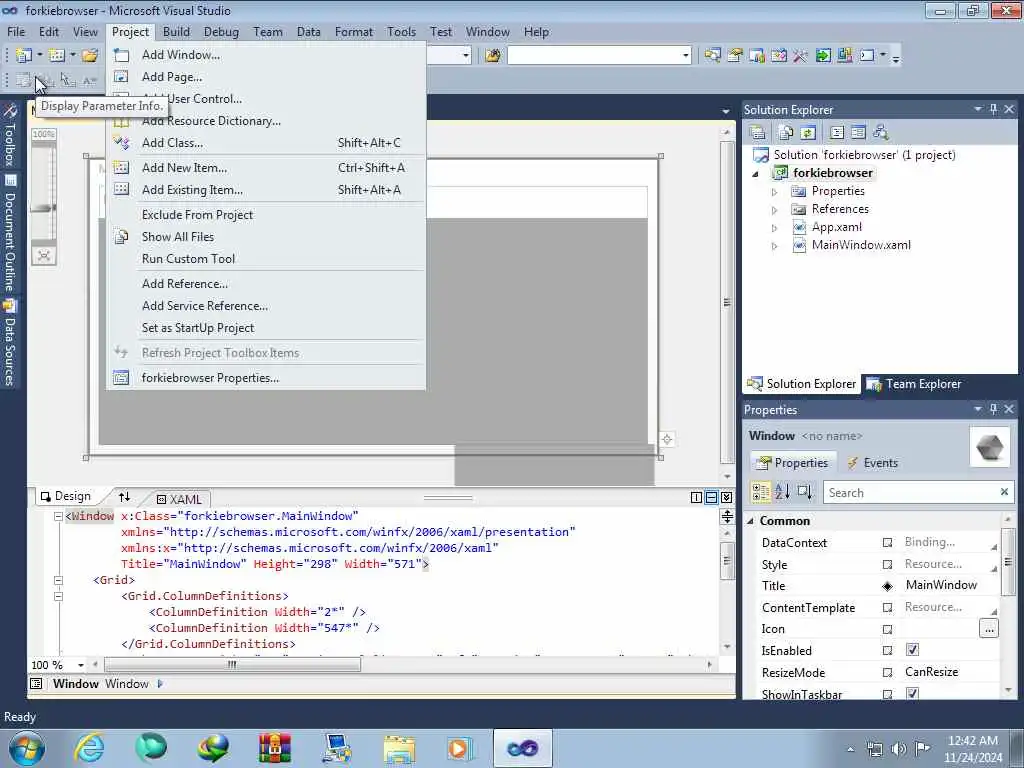Open the Build menu

[x=176, y=32]
